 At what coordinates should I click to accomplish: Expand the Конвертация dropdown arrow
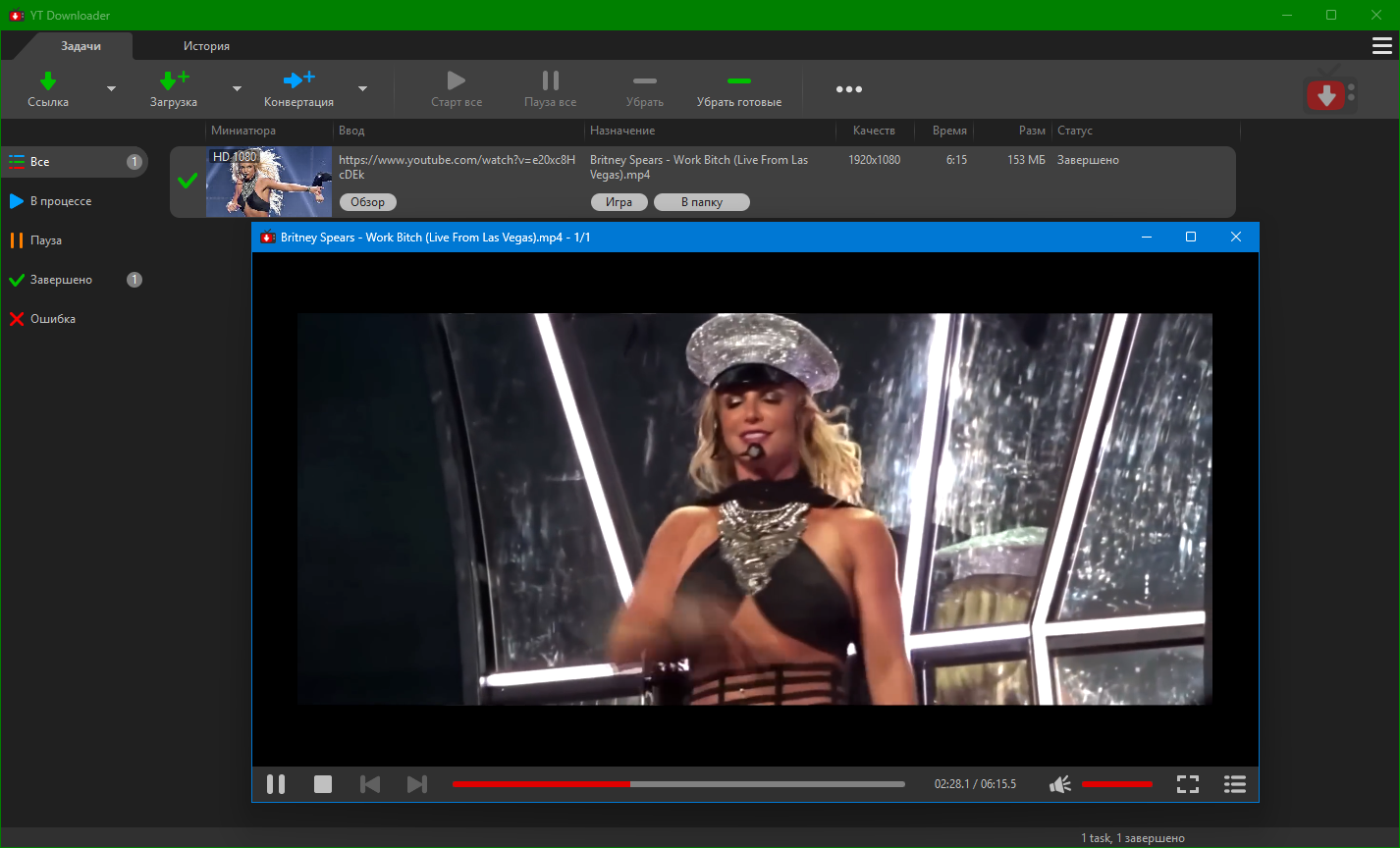pyautogui.click(x=362, y=89)
